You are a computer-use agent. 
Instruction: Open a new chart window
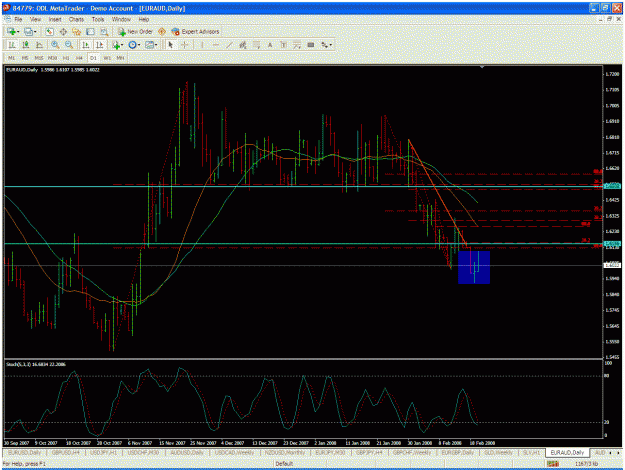11,31
